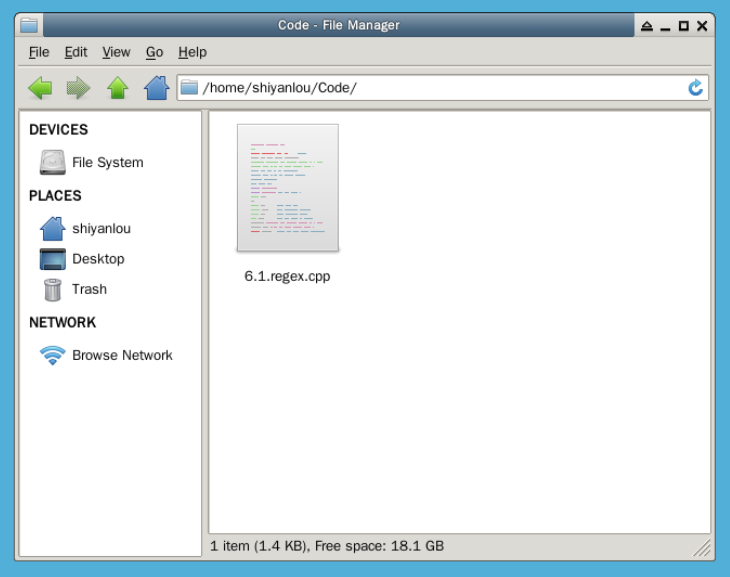Viewport: 730px width, 577px height.
Task: Click the /home/shiyanlou/Code/ path field
Action: [442, 88]
